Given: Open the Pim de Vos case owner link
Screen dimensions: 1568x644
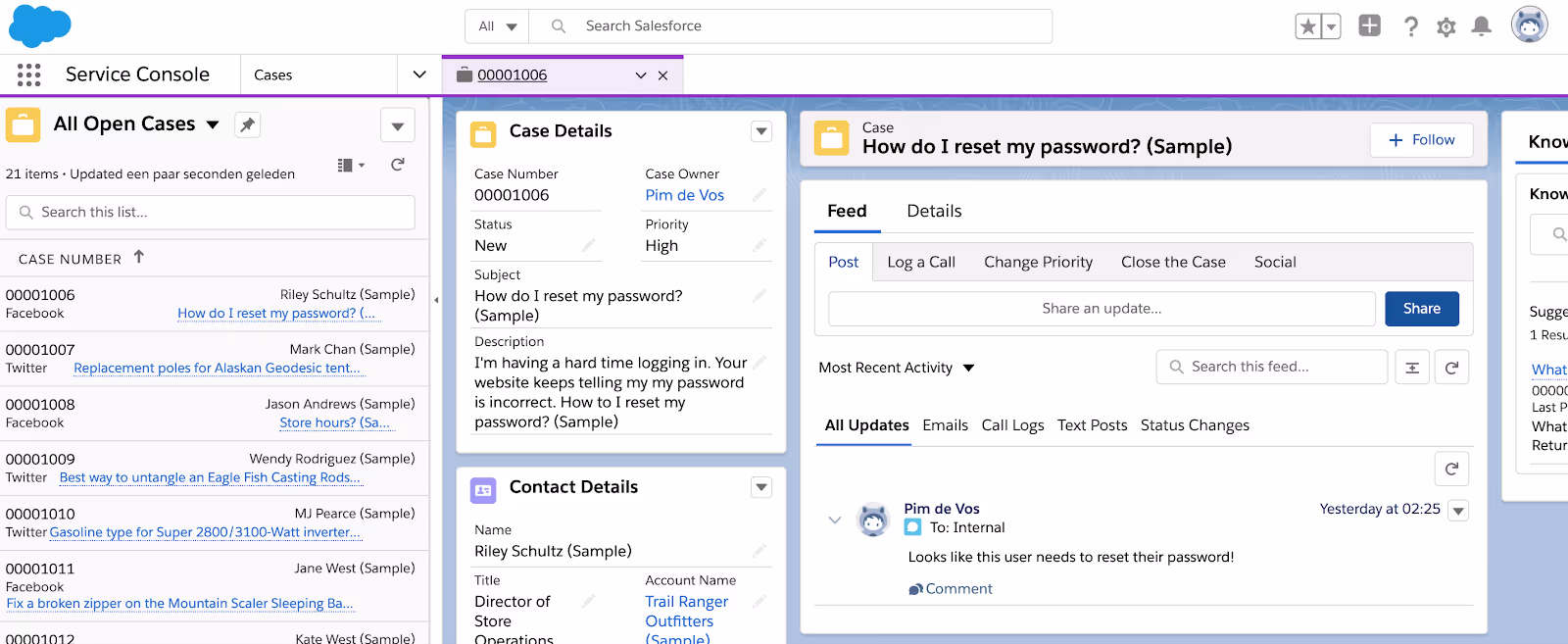Looking at the screenshot, I should point(684,195).
